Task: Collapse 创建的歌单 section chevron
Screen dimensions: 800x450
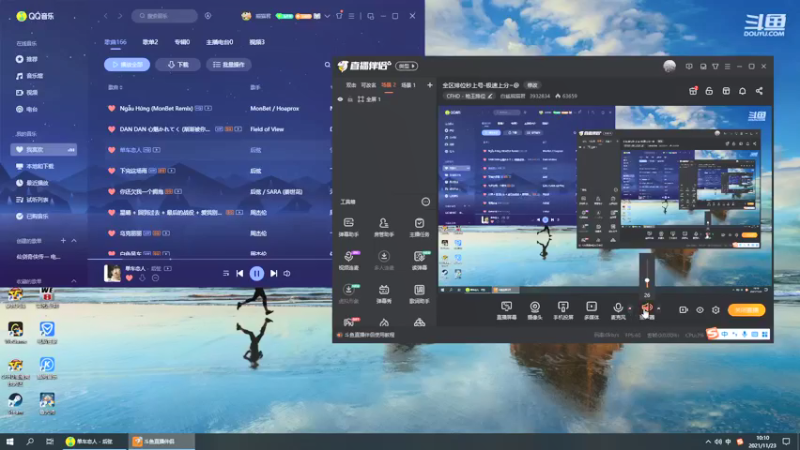Action: [x=74, y=240]
